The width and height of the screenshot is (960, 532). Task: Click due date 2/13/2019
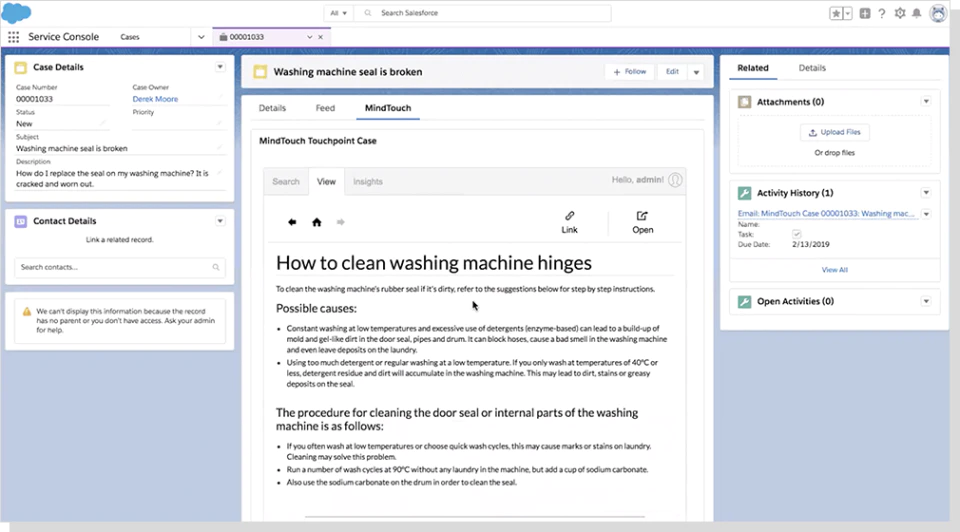[811, 244]
